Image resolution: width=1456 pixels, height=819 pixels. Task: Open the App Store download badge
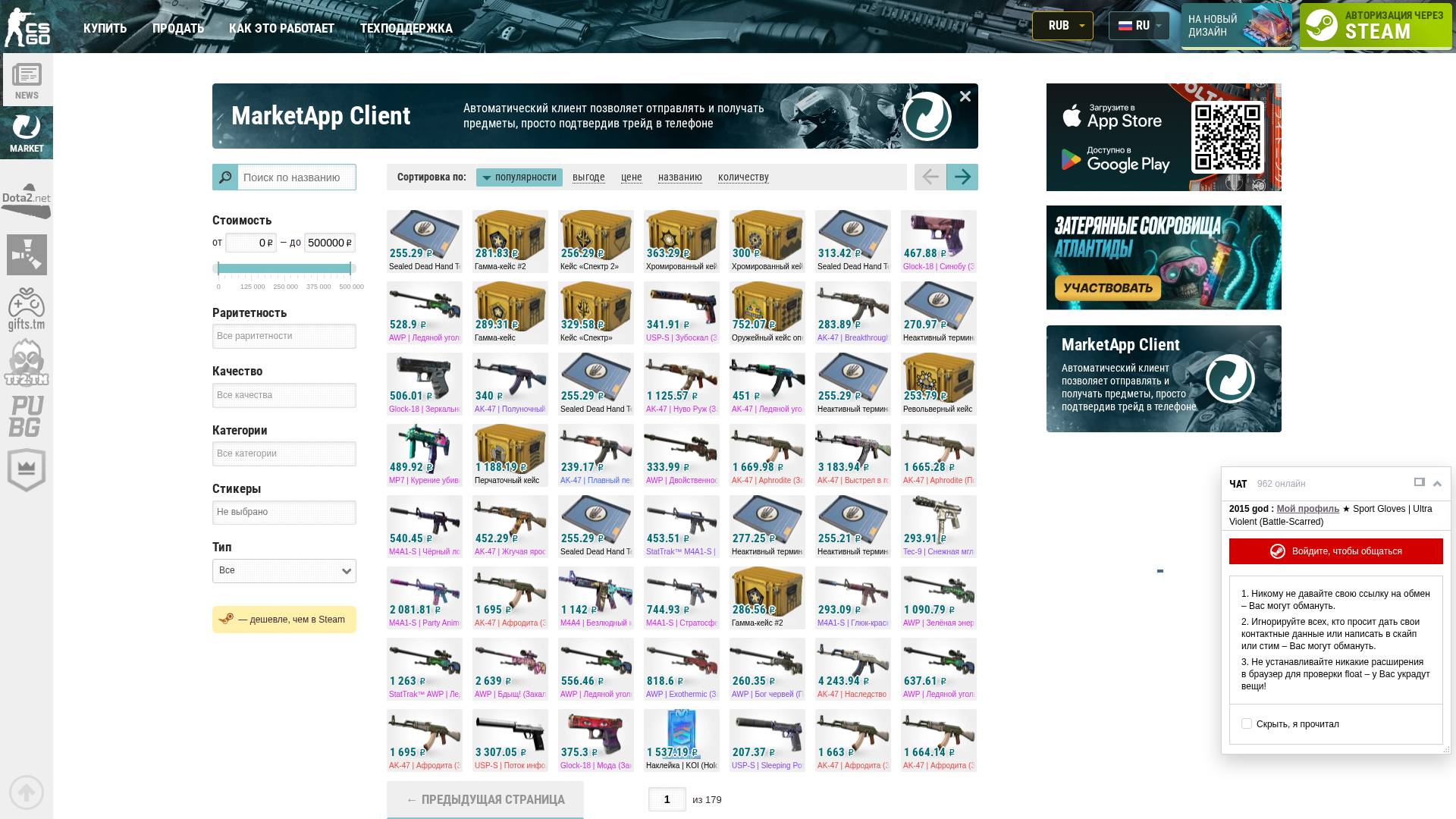point(1112,116)
